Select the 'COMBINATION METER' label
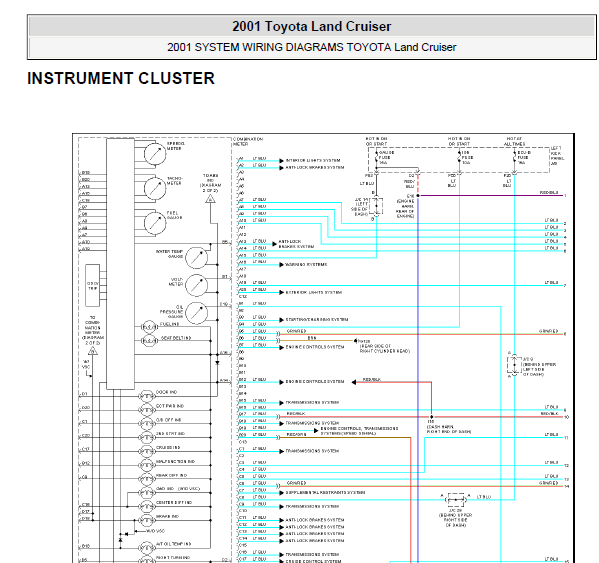 (248, 142)
